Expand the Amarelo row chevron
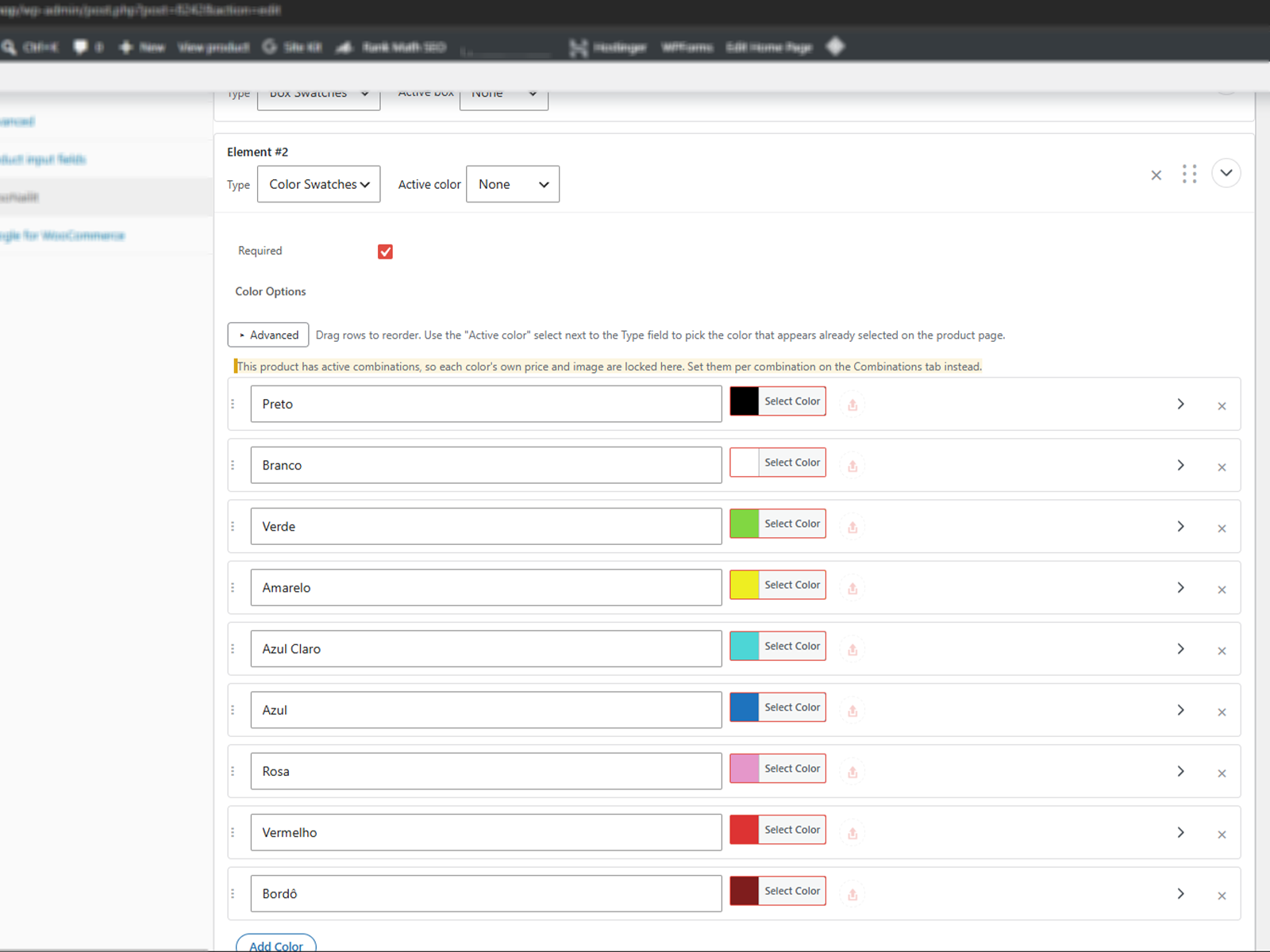 (x=1180, y=587)
